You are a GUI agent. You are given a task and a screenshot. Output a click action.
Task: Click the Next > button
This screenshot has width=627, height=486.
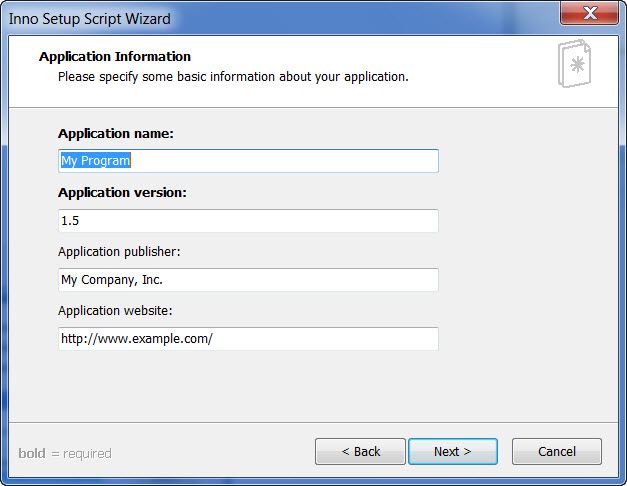click(452, 452)
